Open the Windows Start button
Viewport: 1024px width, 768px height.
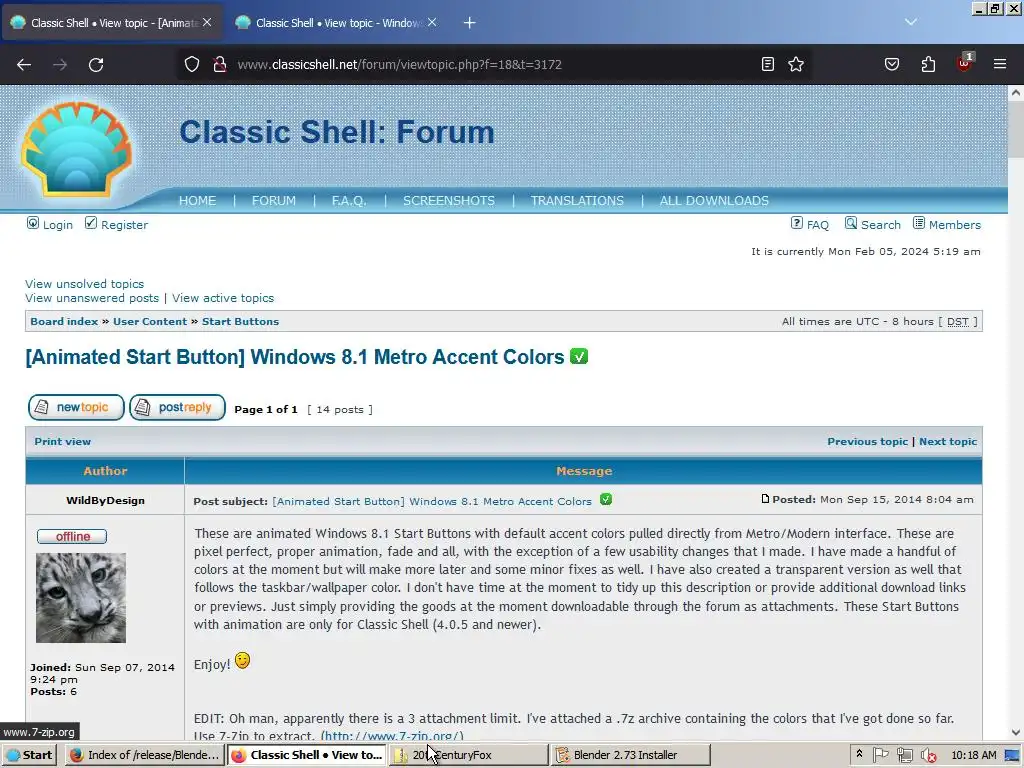coord(30,755)
